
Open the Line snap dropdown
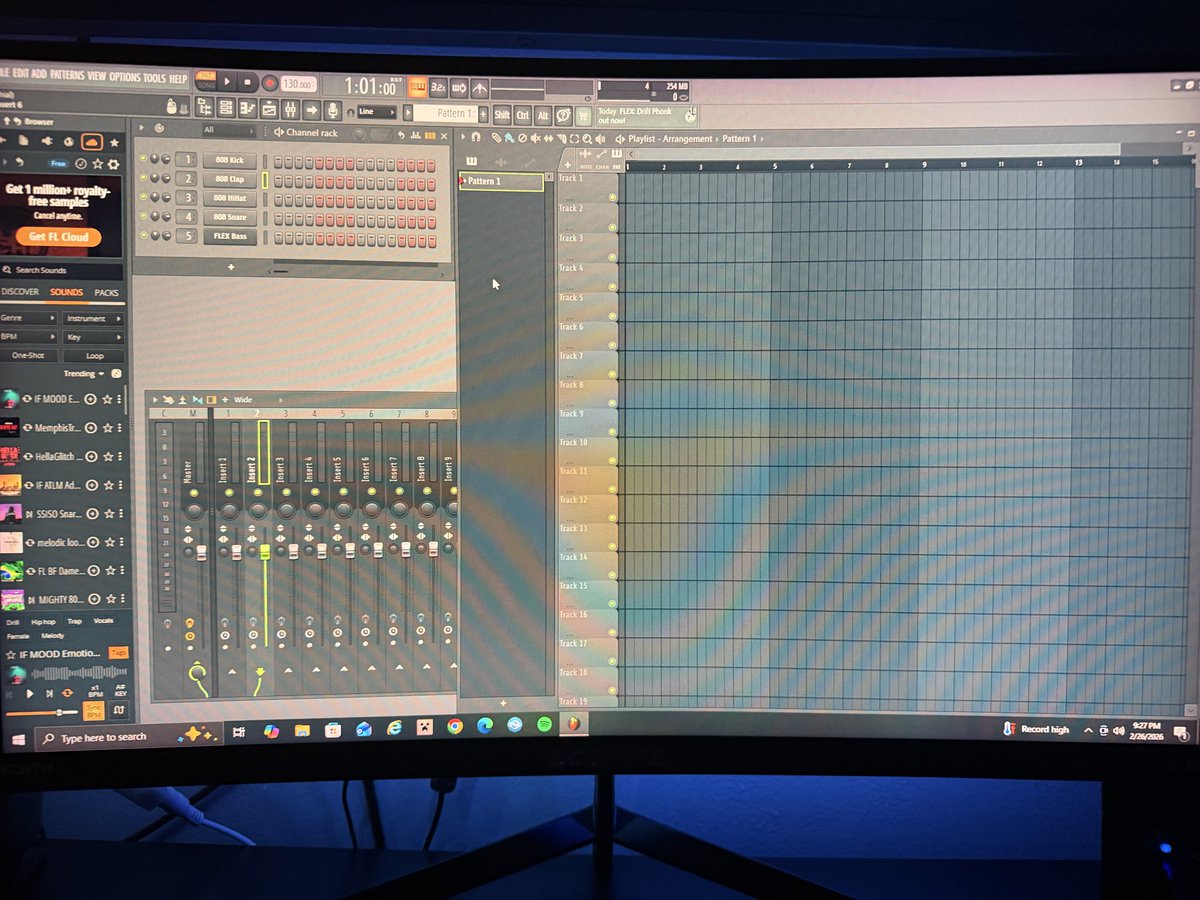377,111
